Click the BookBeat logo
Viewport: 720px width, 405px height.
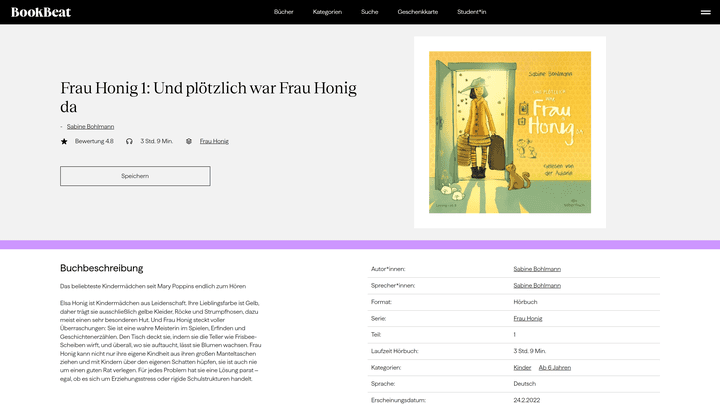point(41,12)
